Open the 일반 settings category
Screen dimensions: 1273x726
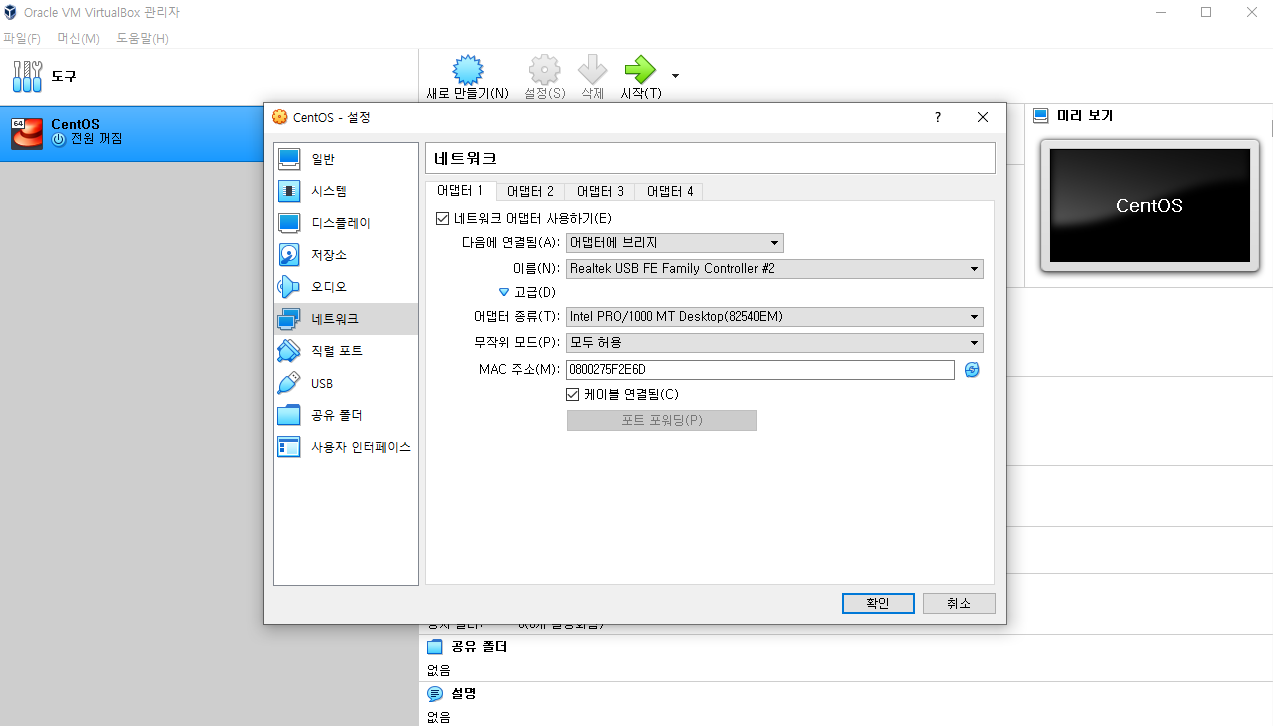[346, 159]
